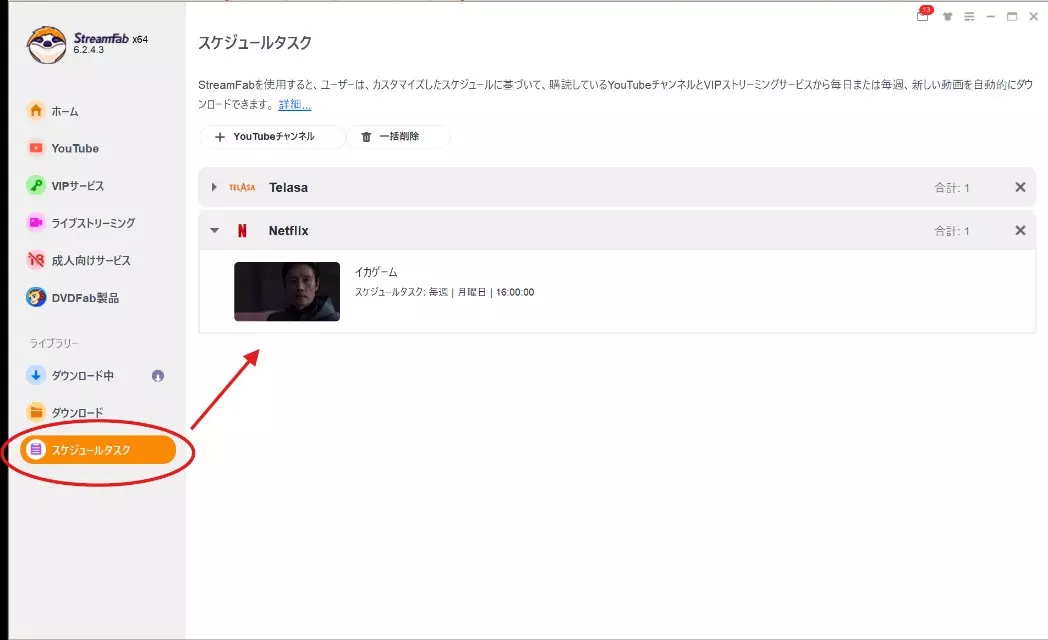Click the Netflix group name
Screen dimensions: 1048x640
(288, 230)
